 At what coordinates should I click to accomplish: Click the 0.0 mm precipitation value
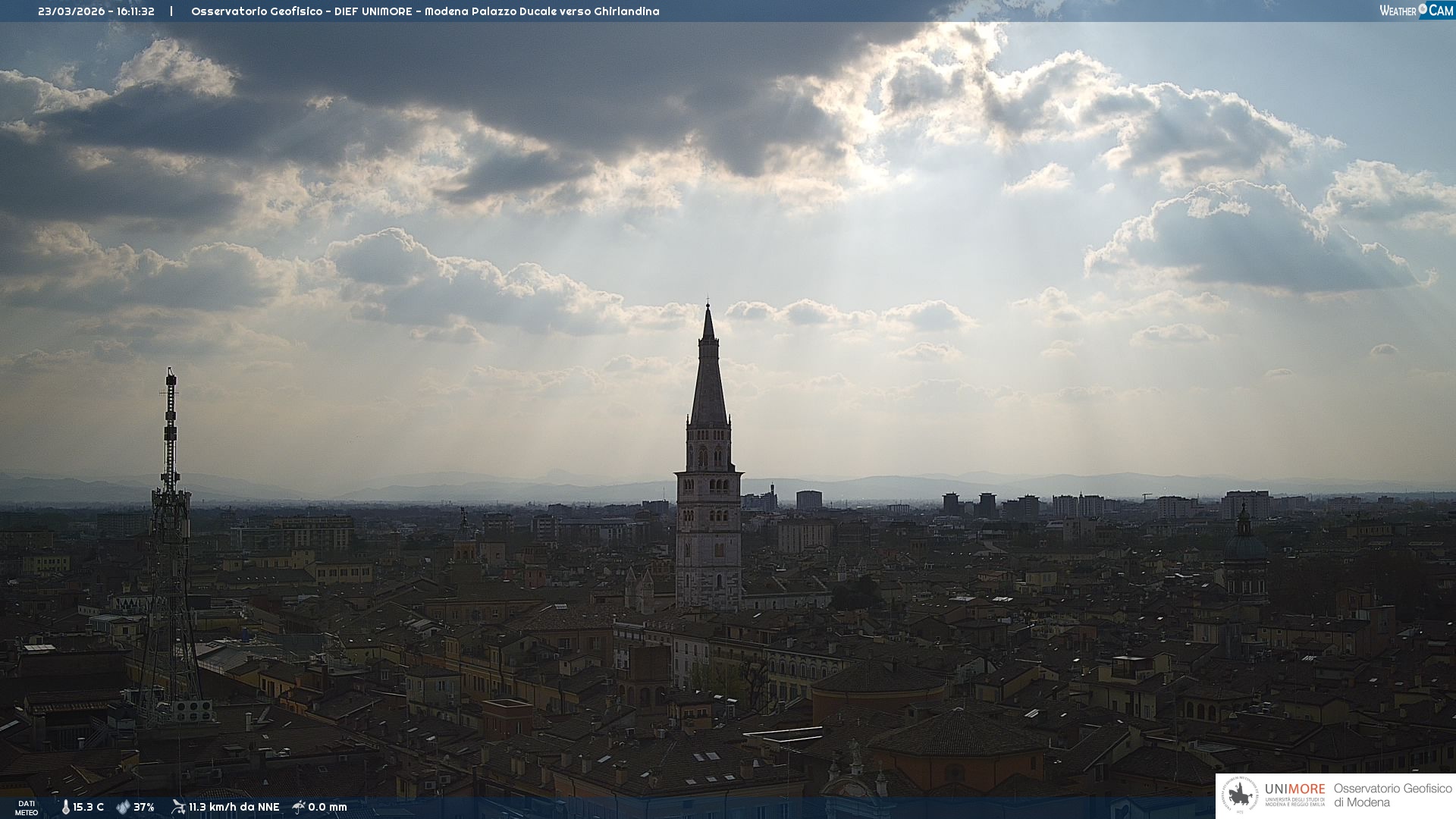[x=328, y=808]
